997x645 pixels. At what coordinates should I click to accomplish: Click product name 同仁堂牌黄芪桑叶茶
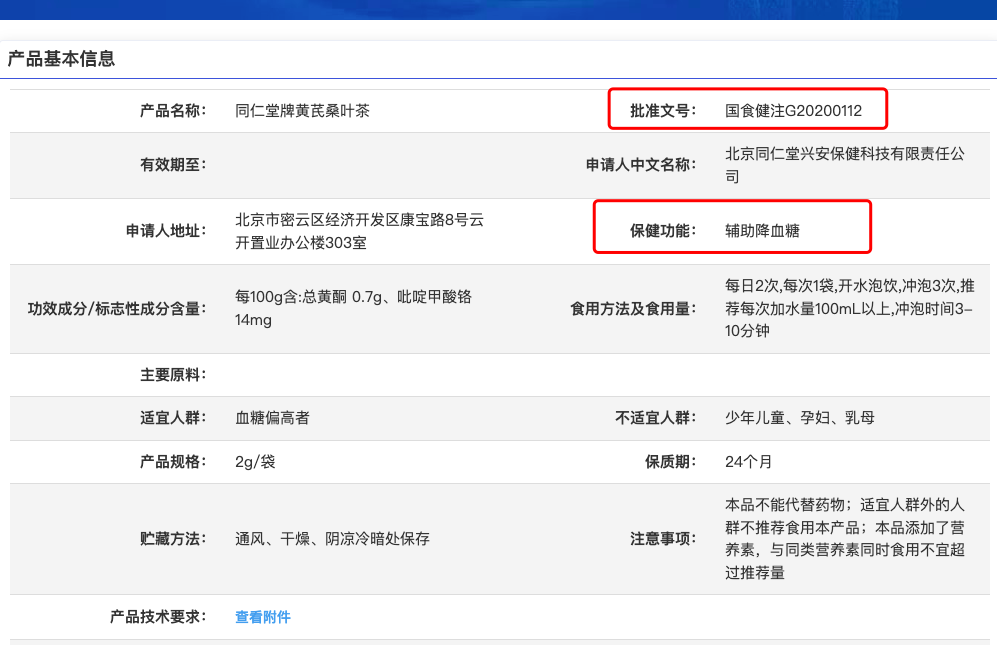pyautogui.click(x=302, y=111)
